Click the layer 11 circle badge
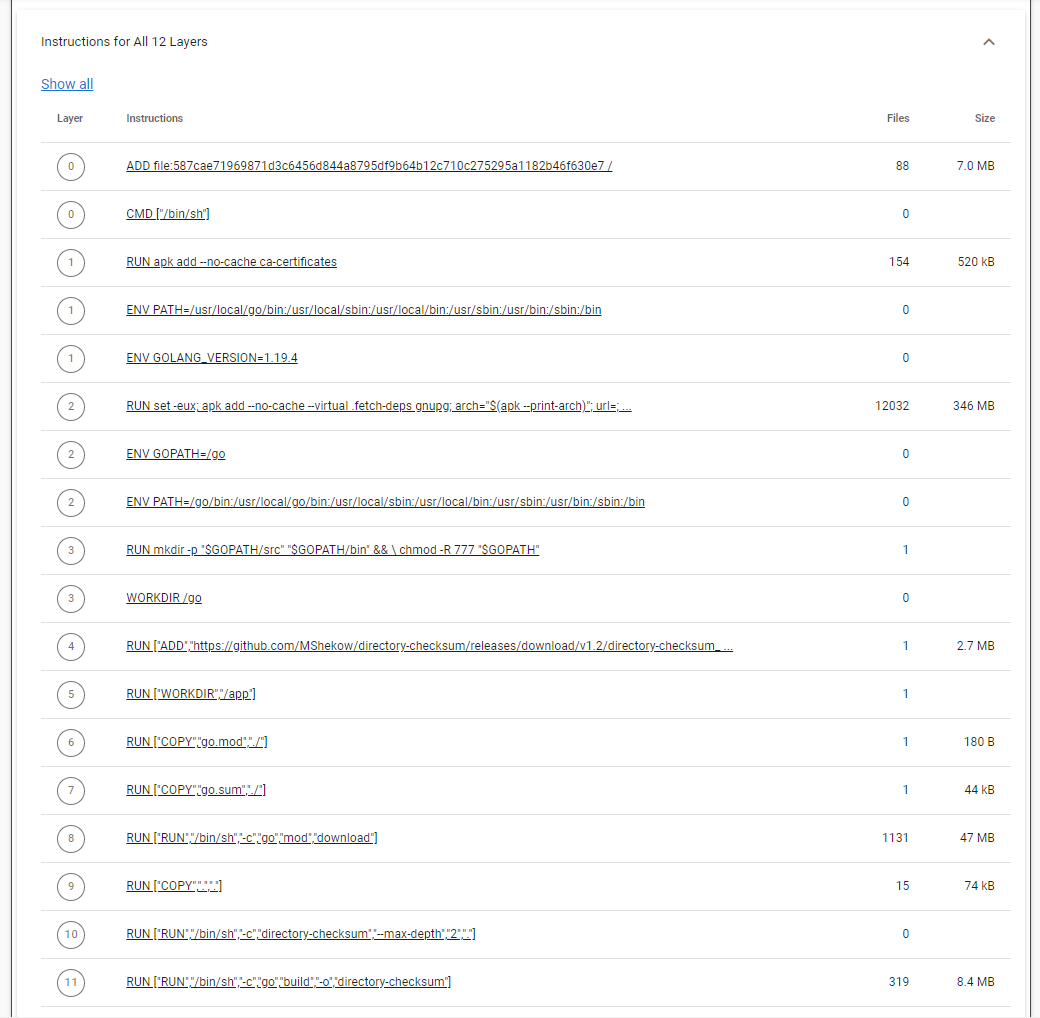Viewport: 1040px width, 1018px height. [71, 982]
